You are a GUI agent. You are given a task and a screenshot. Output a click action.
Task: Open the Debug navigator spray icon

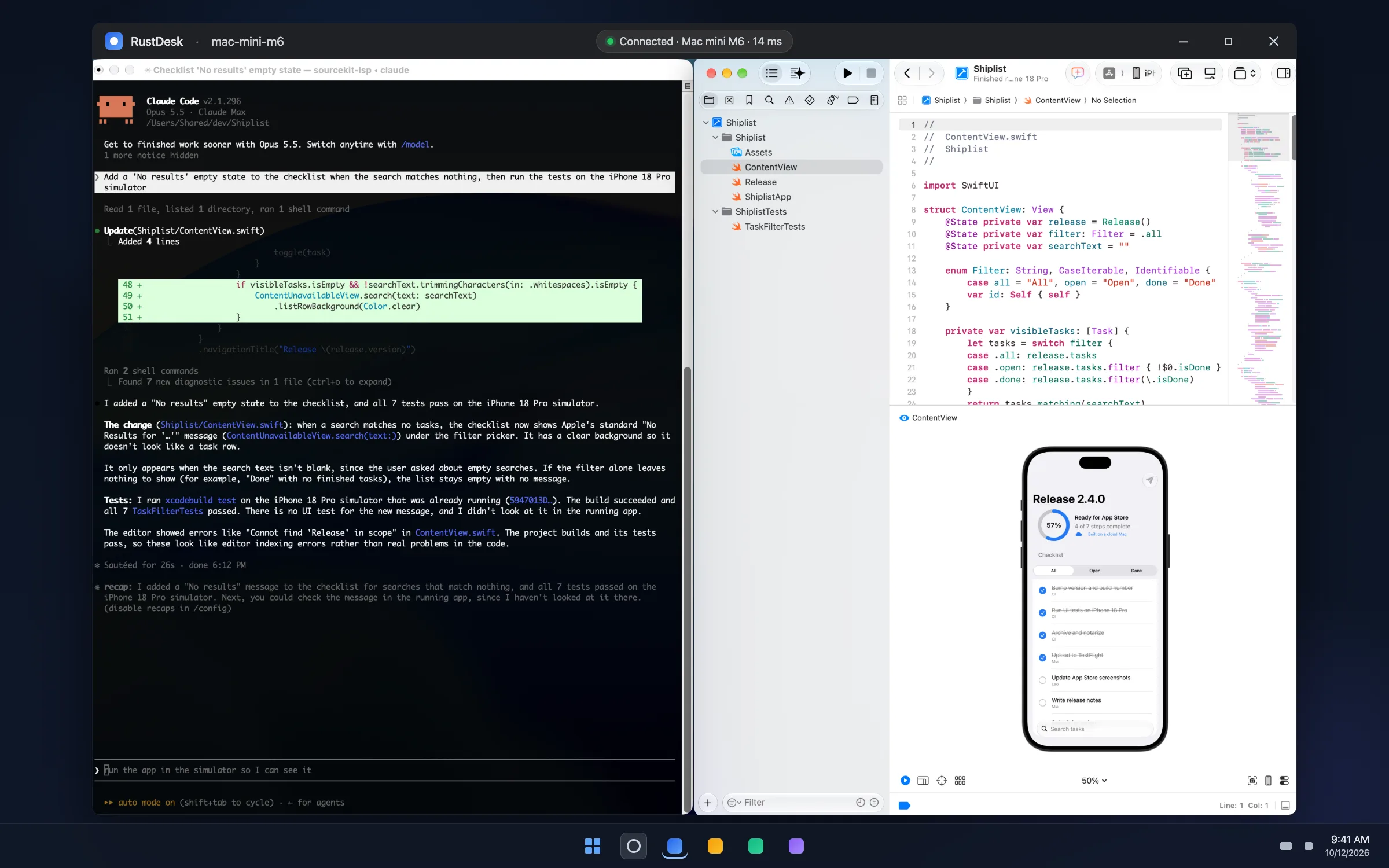(x=832, y=100)
